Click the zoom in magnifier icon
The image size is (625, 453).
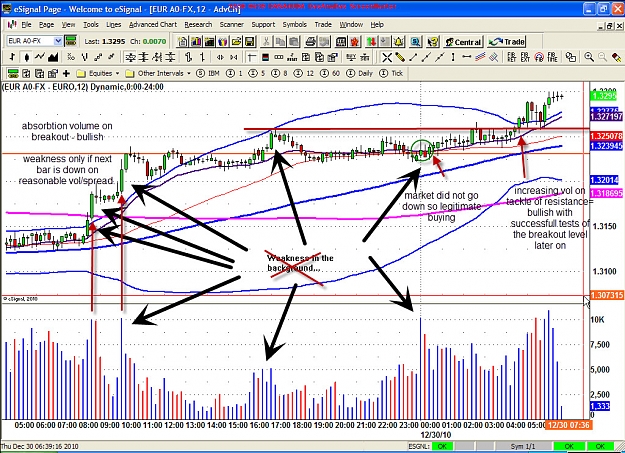tap(589, 57)
